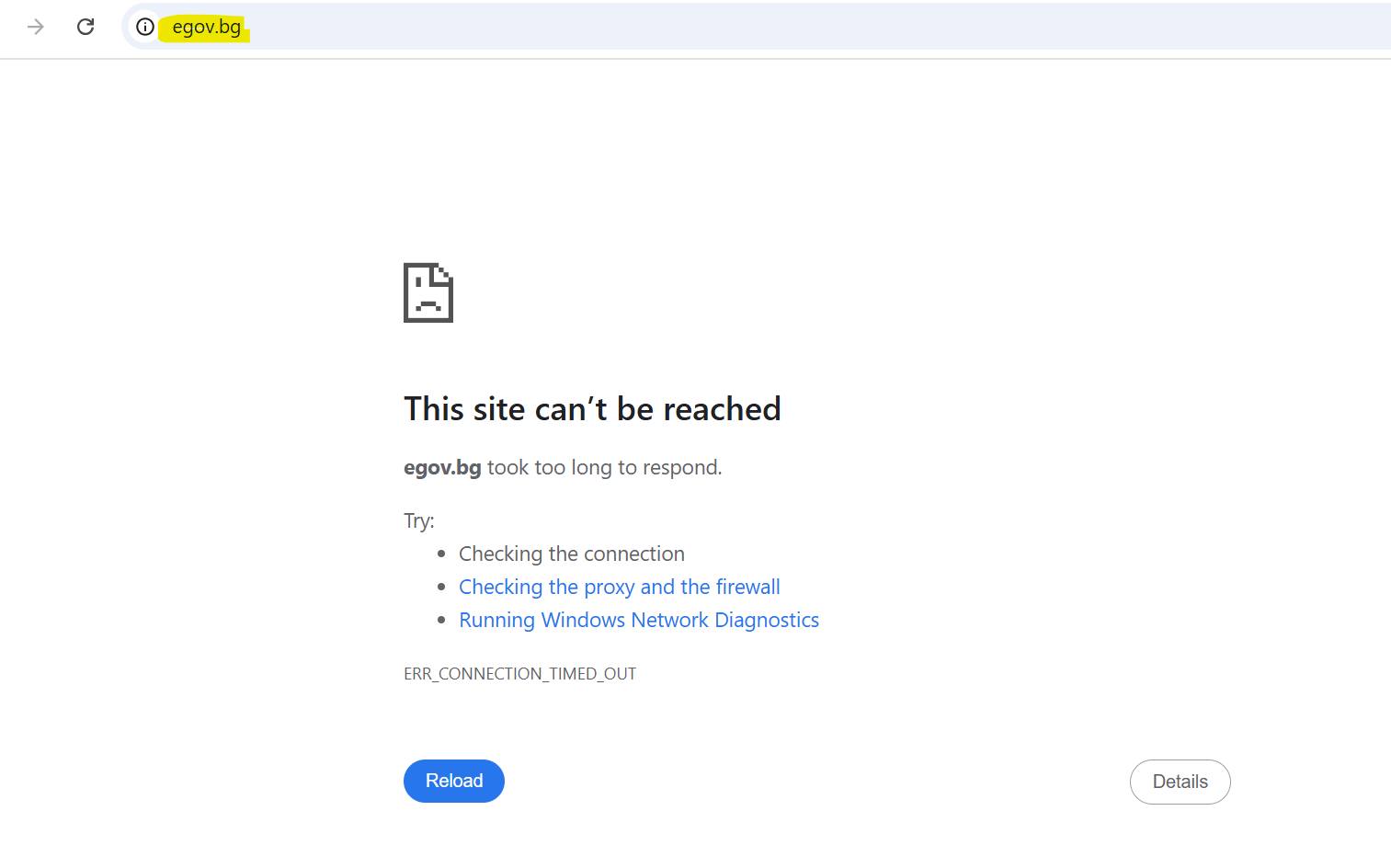Click the bullet before the proxy and firewall link
Image resolution: width=1391 pixels, height=868 pixels.
tap(441, 588)
